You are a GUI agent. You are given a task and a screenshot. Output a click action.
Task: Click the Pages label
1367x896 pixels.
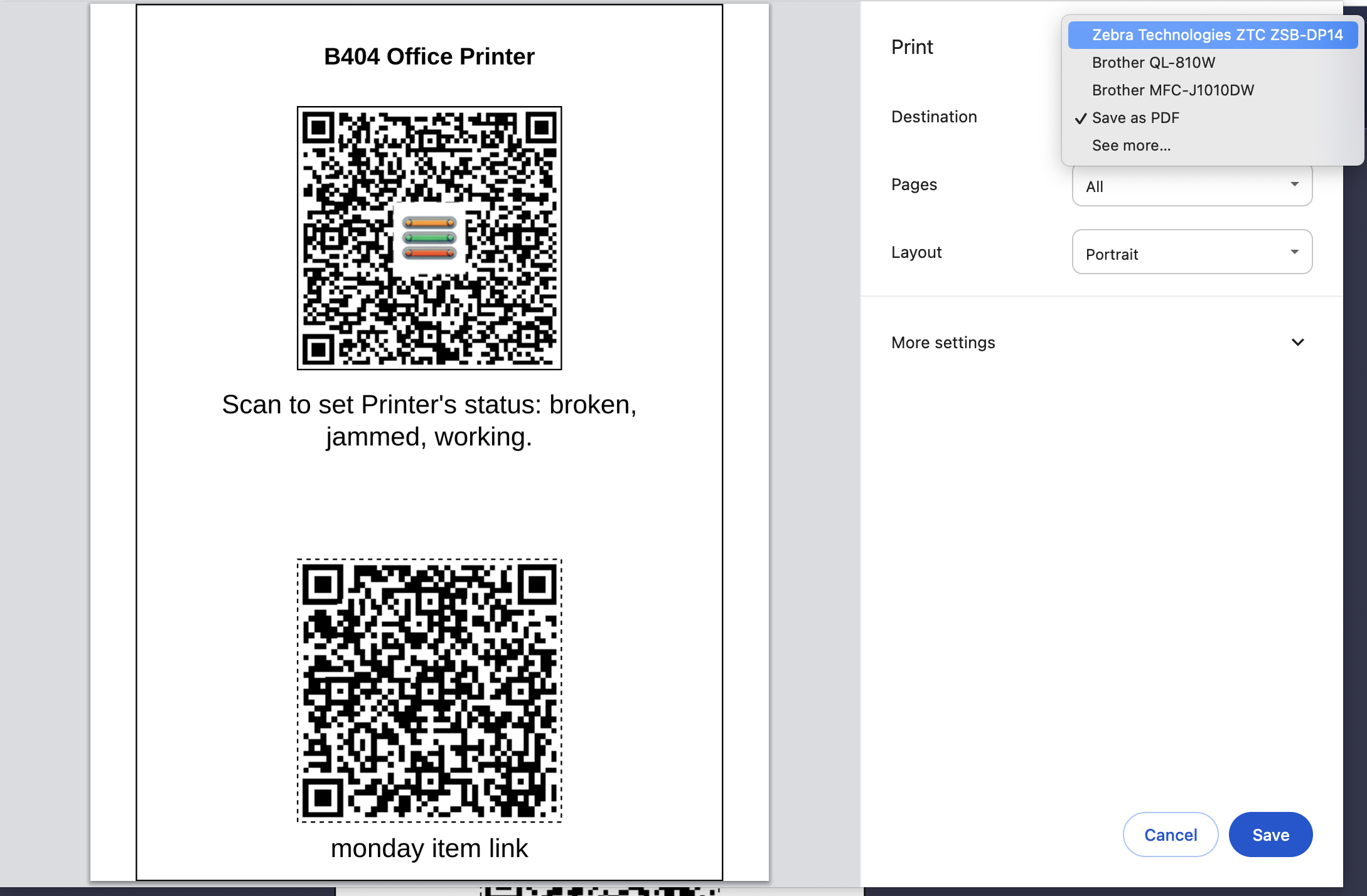[914, 184]
